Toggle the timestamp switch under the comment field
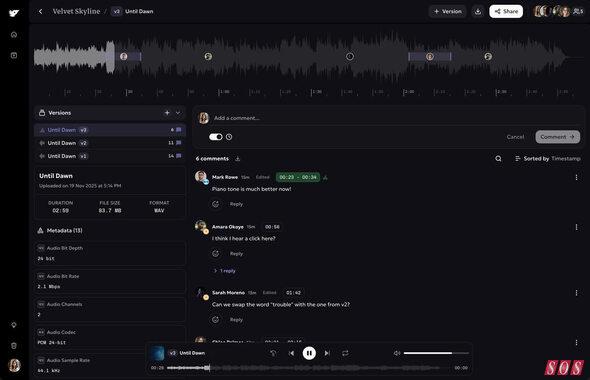The width and height of the screenshot is (590, 380). point(216,137)
